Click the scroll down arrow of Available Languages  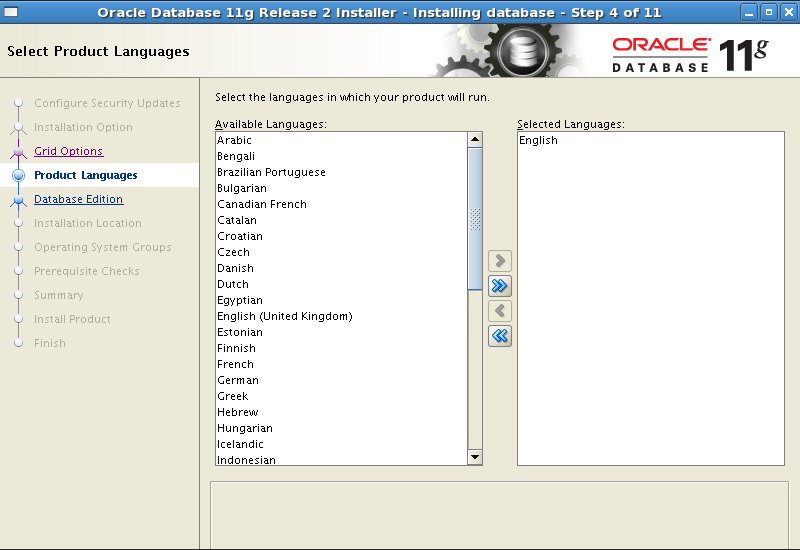[x=475, y=457]
